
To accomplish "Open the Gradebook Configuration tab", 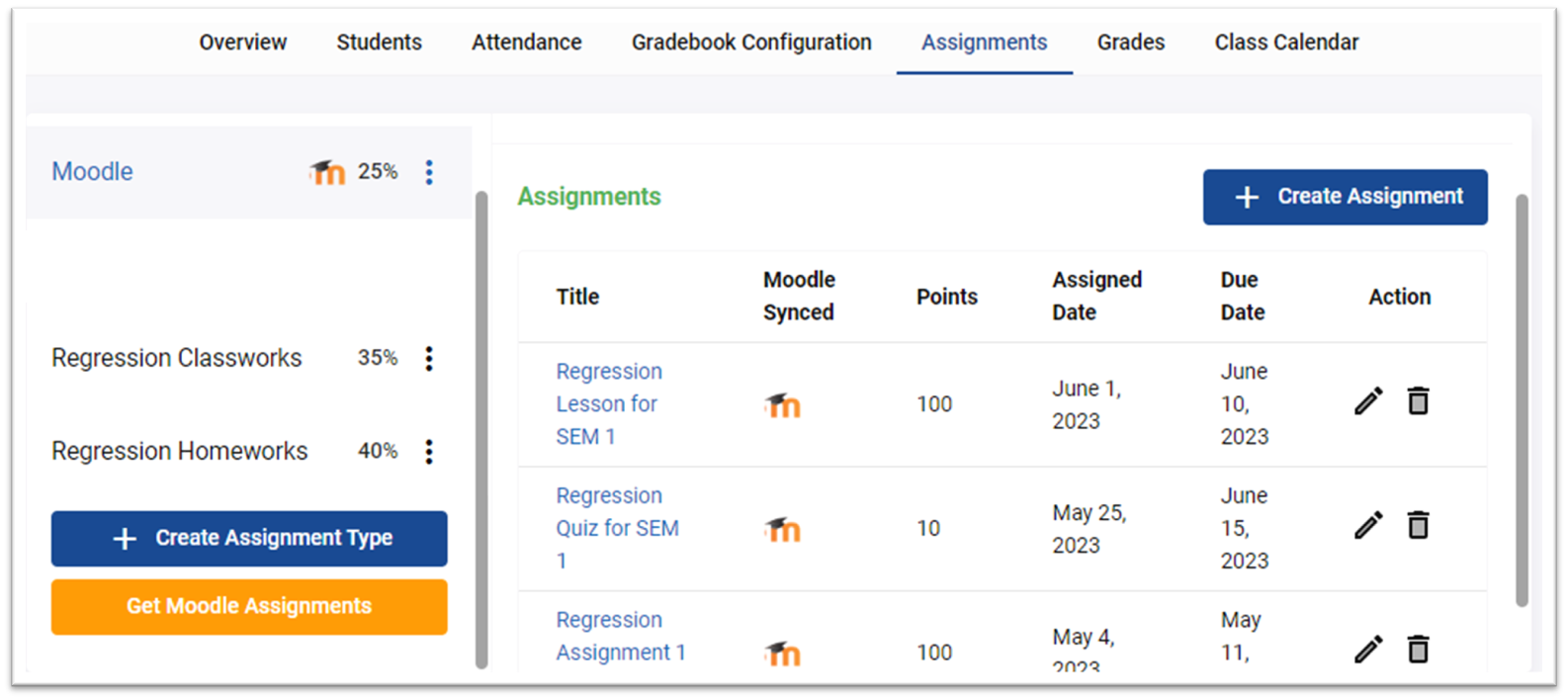I will point(751,43).
